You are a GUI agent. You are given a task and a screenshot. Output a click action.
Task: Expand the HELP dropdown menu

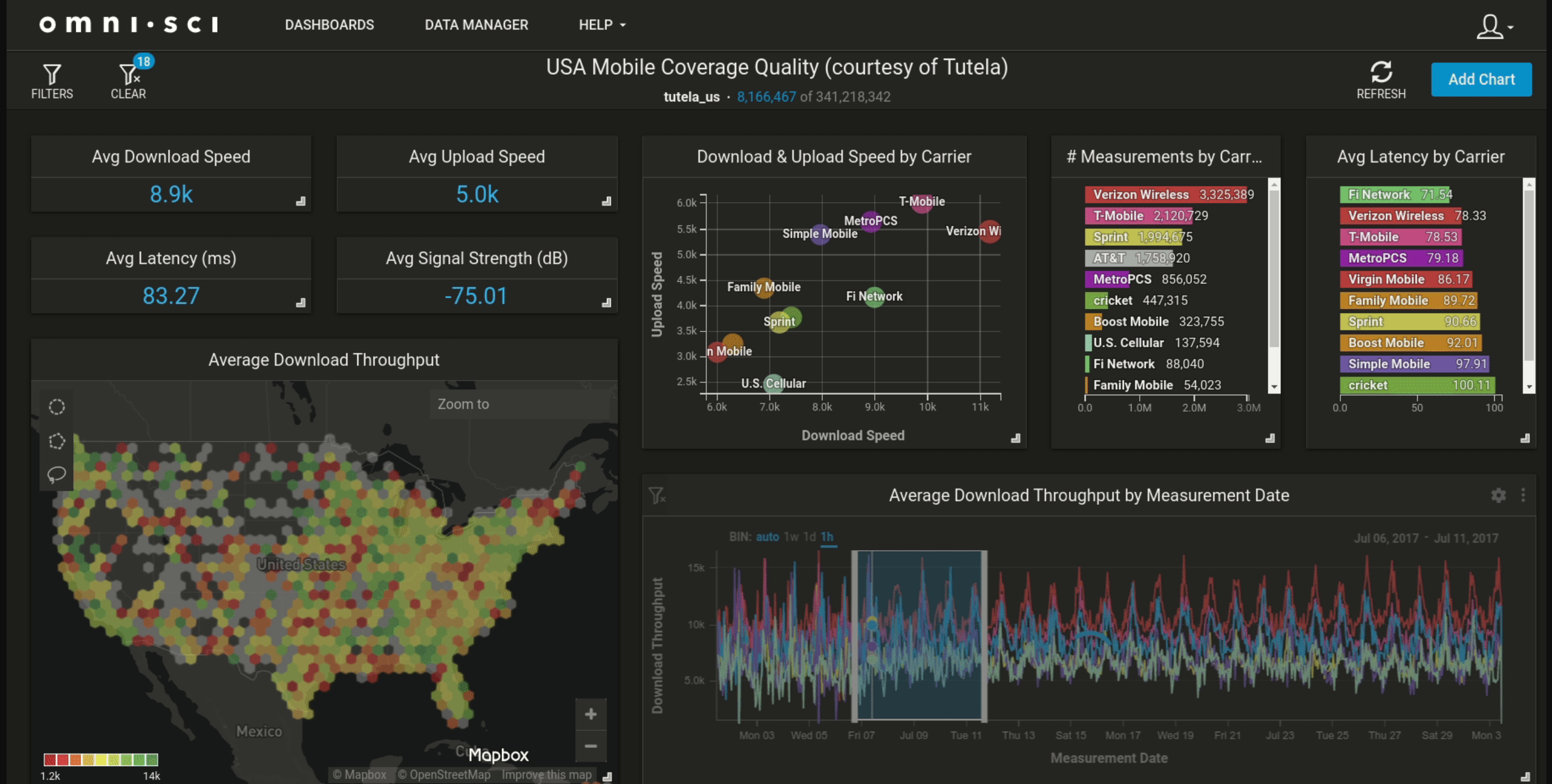[x=603, y=25]
